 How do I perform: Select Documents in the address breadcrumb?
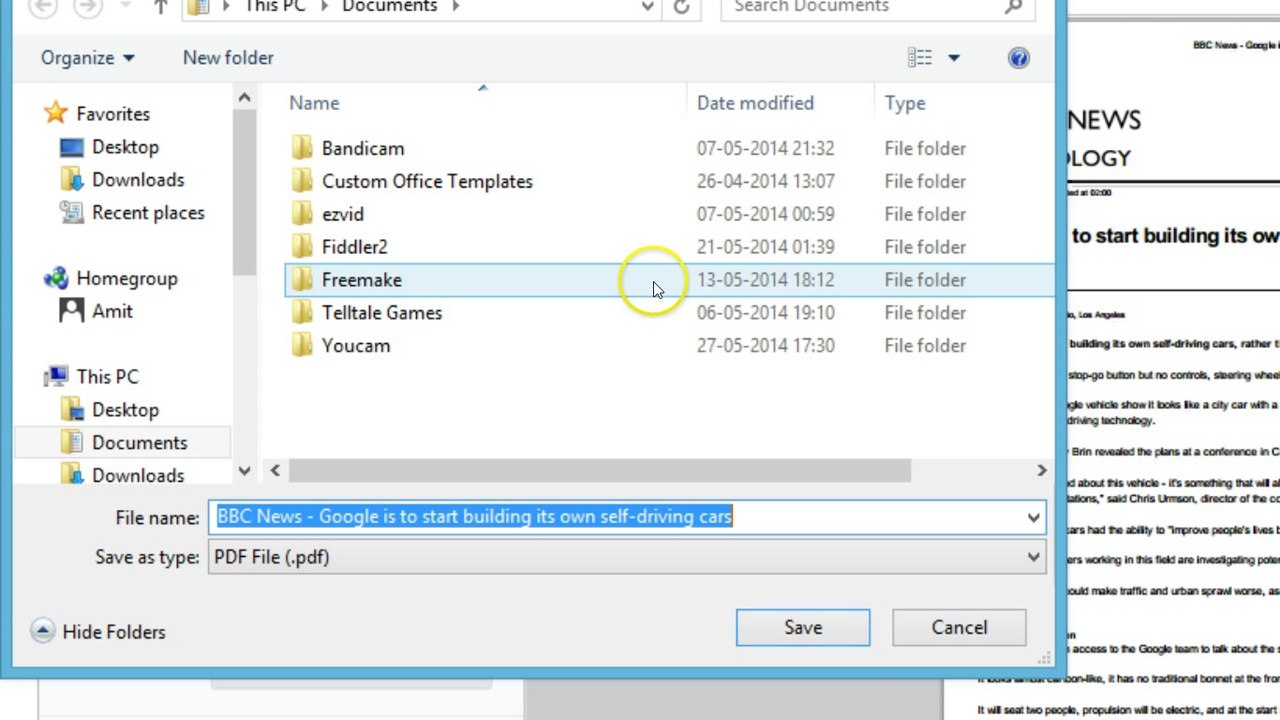389,7
